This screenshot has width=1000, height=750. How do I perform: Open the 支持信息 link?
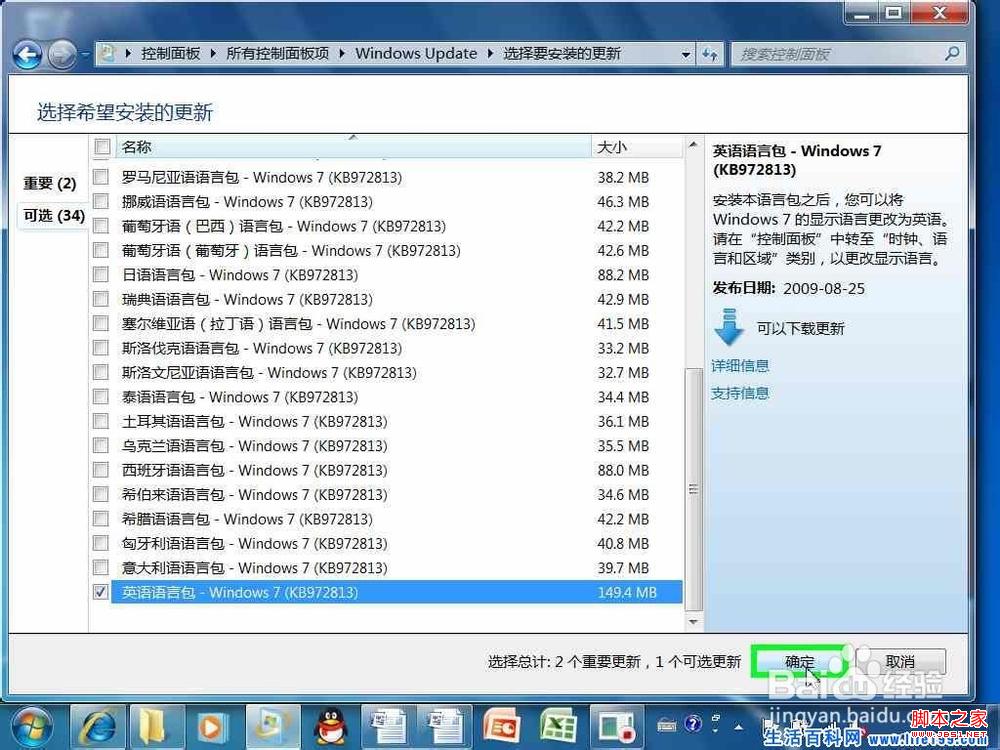pyautogui.click(x=740, y=393)
